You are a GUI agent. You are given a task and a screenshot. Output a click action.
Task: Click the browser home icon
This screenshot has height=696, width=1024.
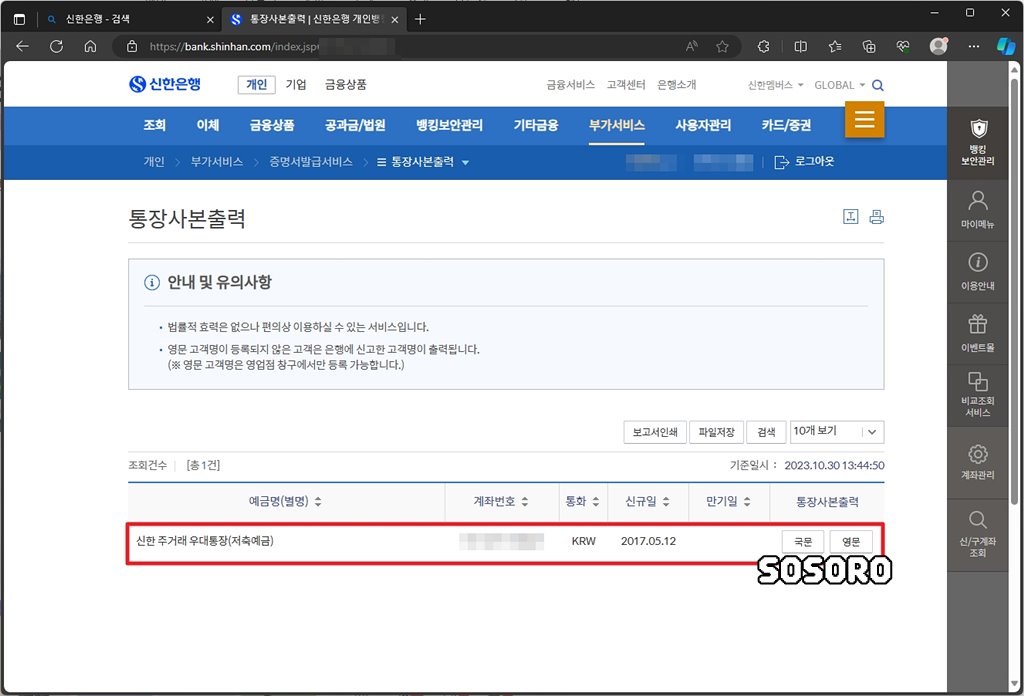point(90,46)
